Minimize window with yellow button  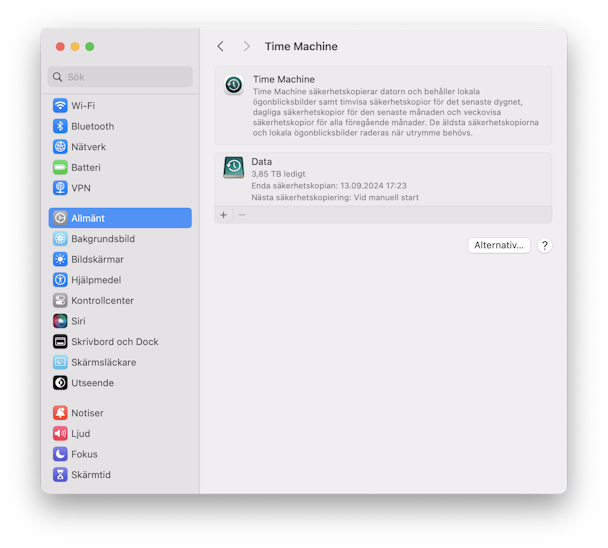pos(75,47)
